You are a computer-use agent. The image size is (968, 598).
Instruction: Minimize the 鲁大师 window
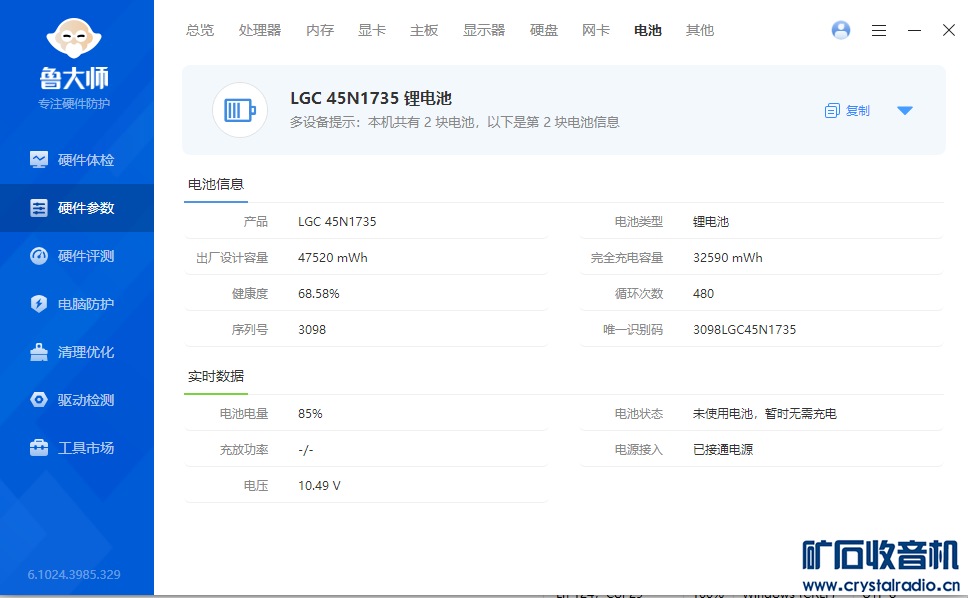[914, 30]
